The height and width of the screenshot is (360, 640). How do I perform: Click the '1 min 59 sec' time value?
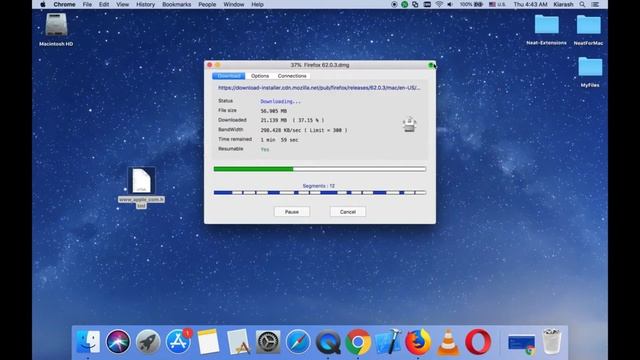(280, 140)
